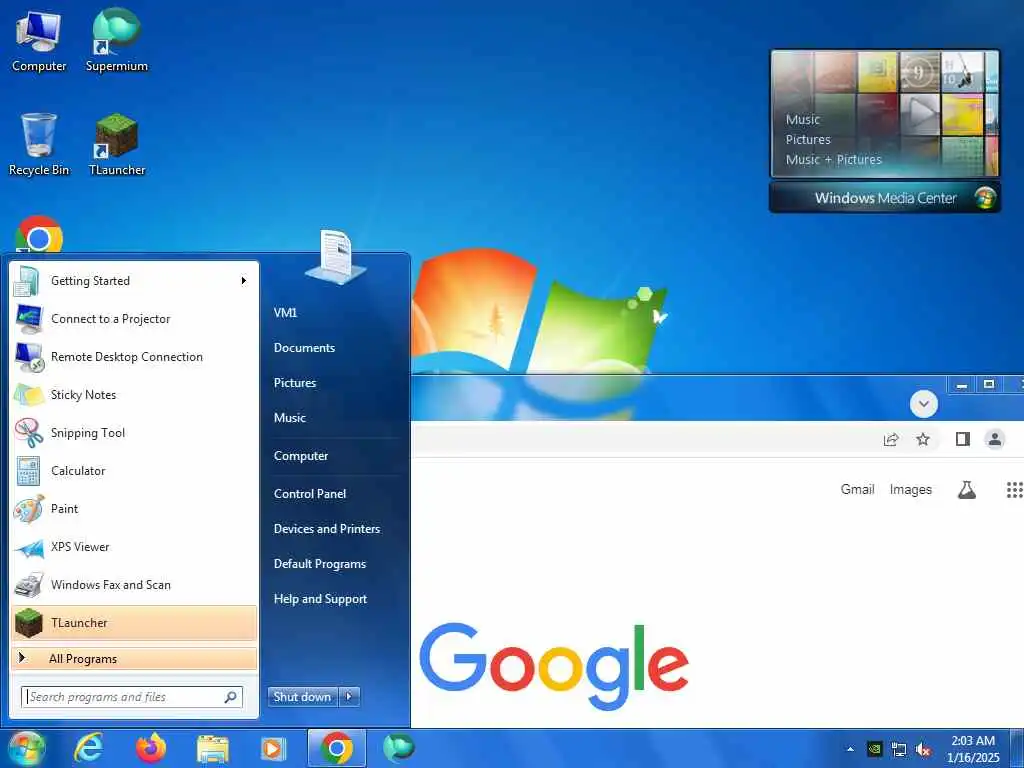
Task: Open Pictures in Start menu
Action: [295, 383]
